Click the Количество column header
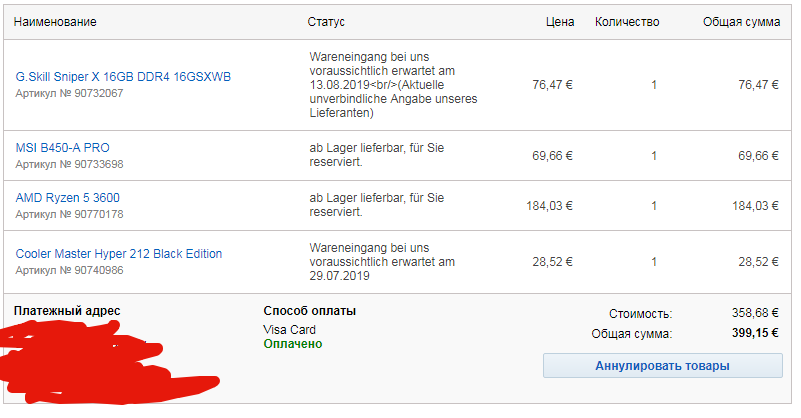801x418 pixels. pyautogui.click(x=627, y=20)
